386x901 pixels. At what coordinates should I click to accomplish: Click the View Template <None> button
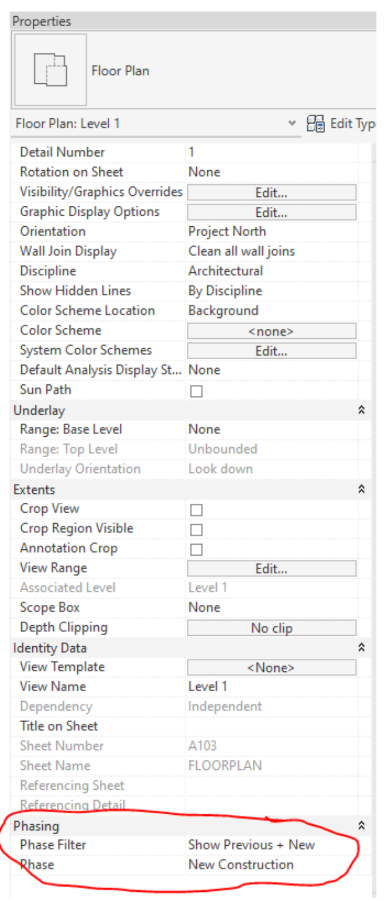click(x=272, y=668)
